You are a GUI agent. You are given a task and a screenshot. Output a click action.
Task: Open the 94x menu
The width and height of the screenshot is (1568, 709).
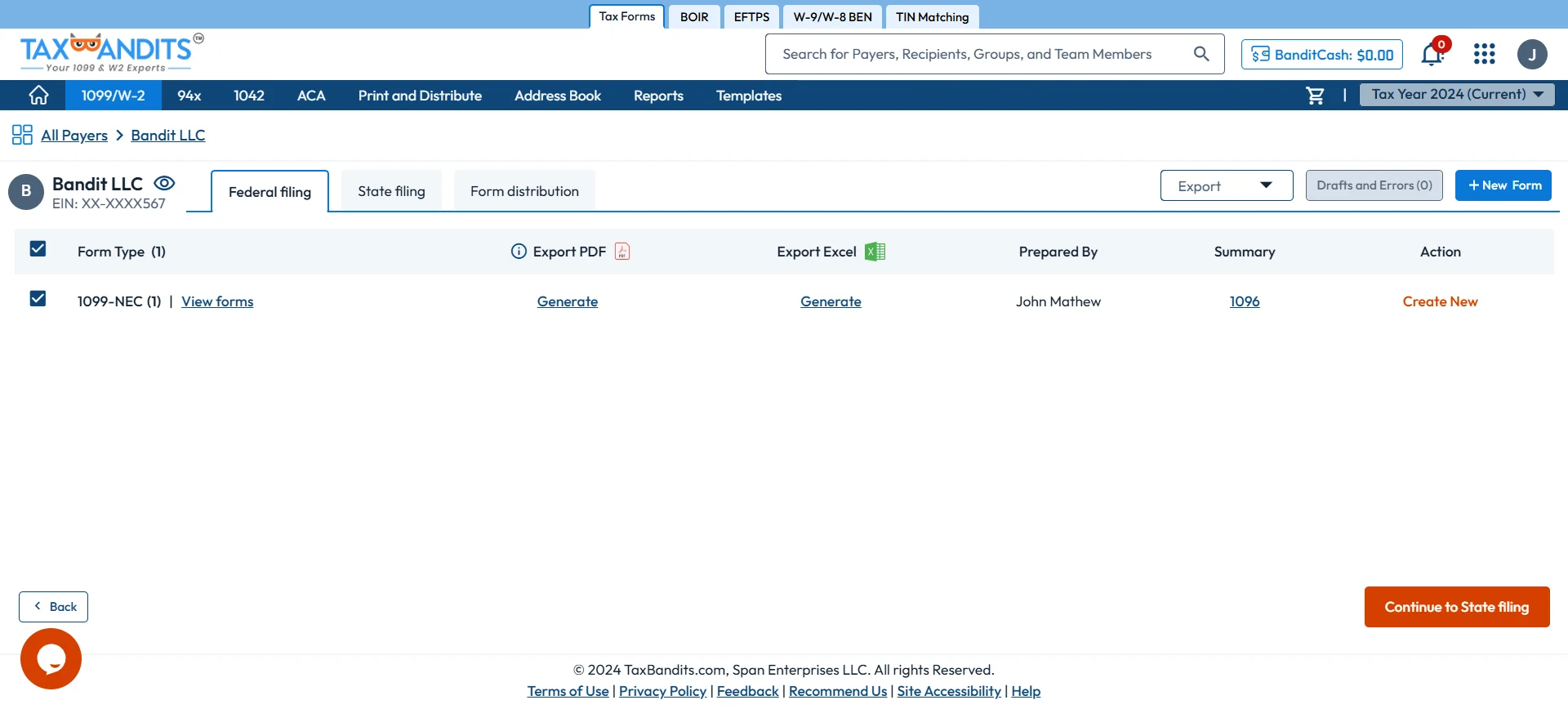point(189,96)
